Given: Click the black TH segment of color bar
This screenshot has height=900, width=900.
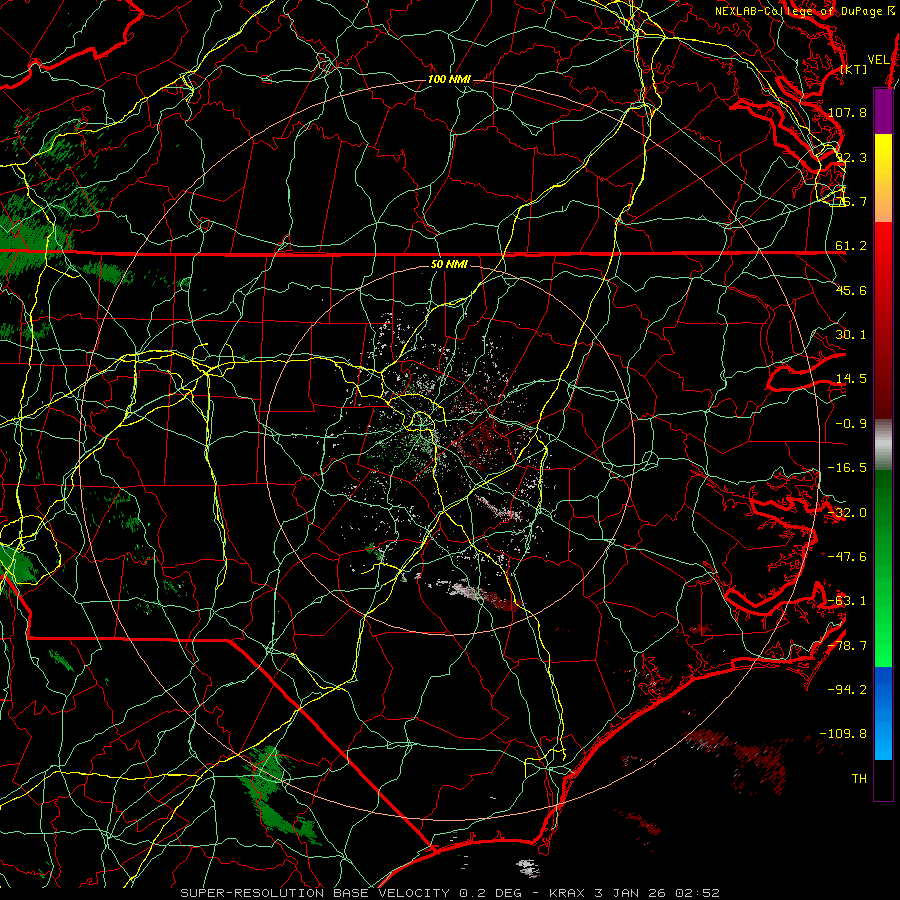Looking at the screenshot, I should coord(883,779).
